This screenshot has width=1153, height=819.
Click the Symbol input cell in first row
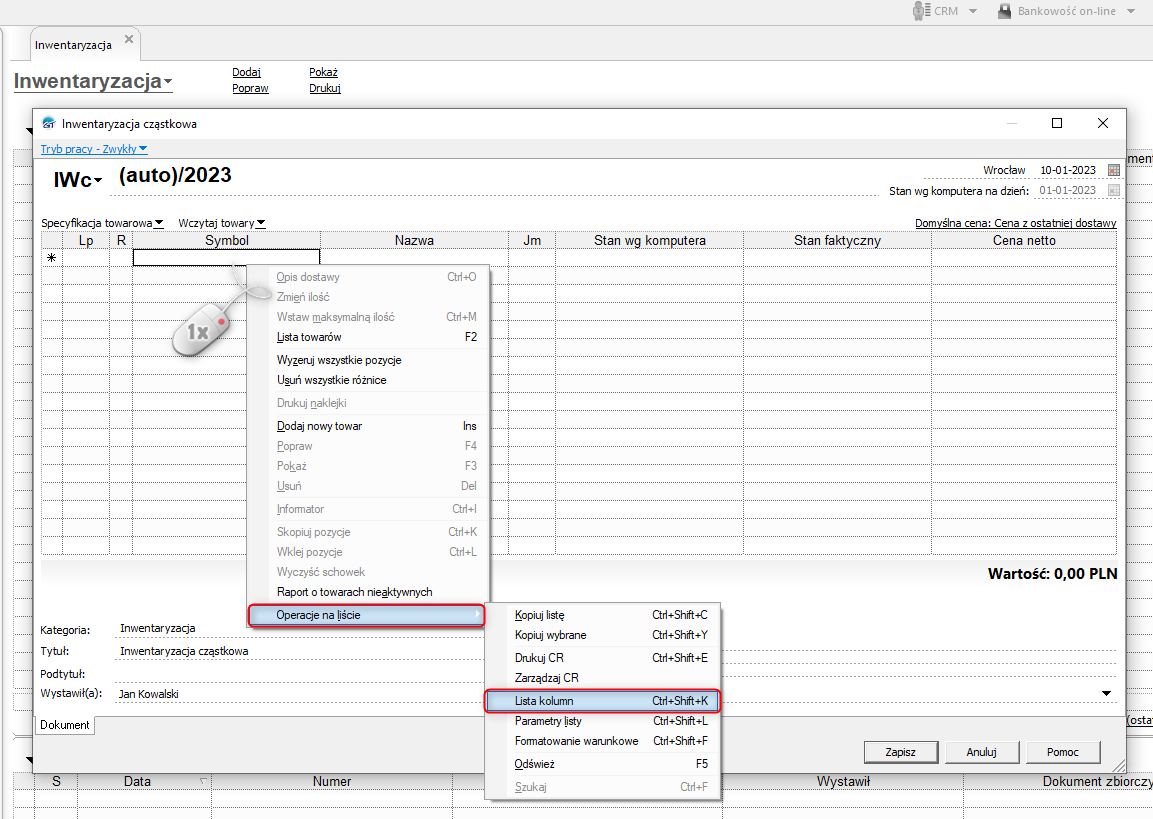226,258
